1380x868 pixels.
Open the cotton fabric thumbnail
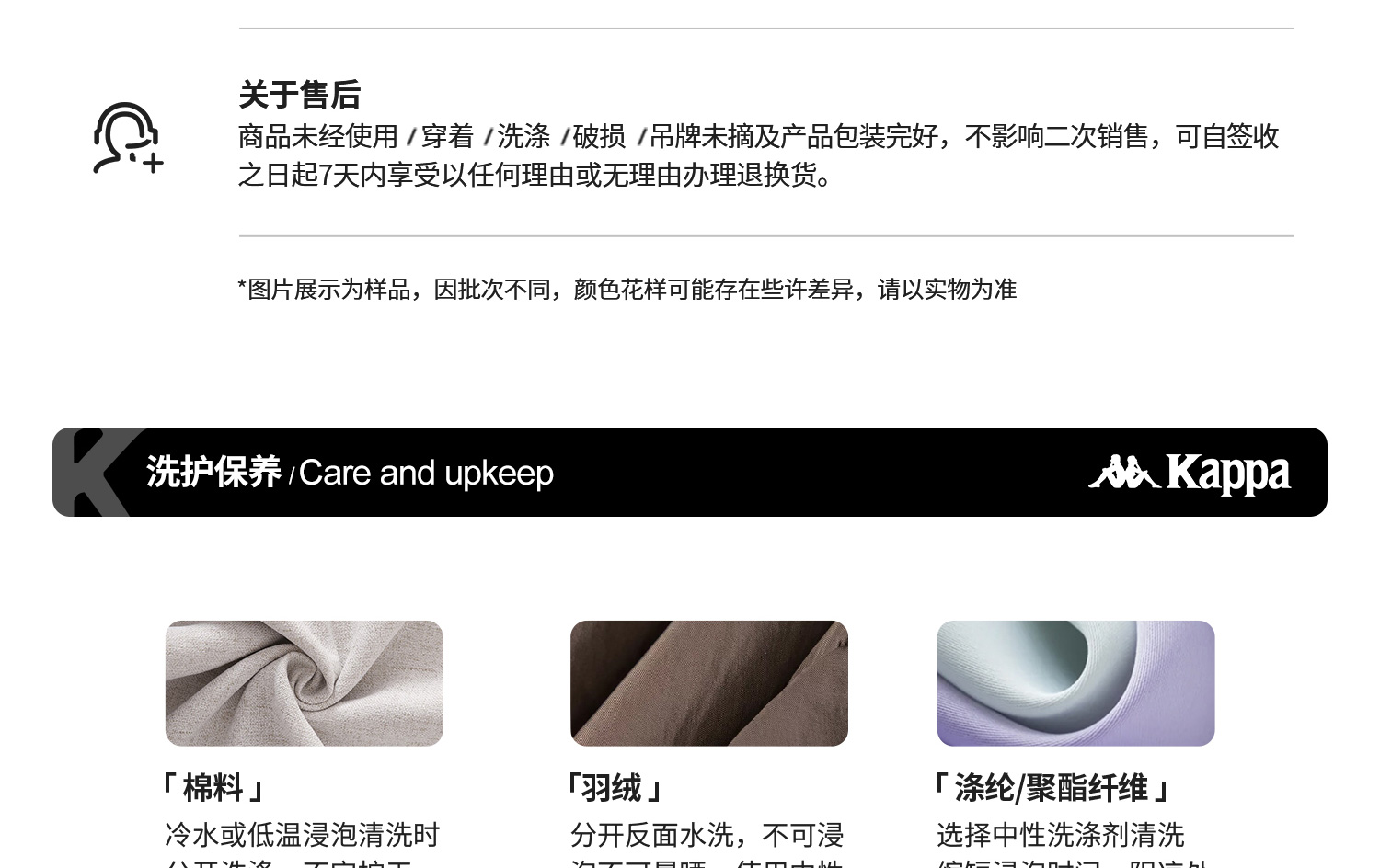click(304, 683)
